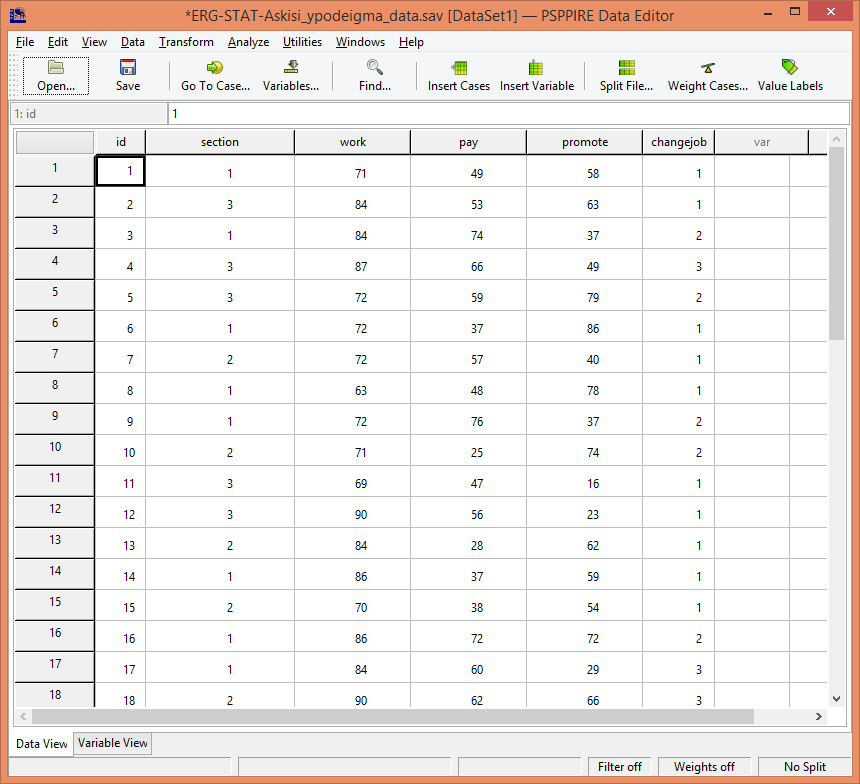
Task: Open the Utilities menu
Action: 302,42
